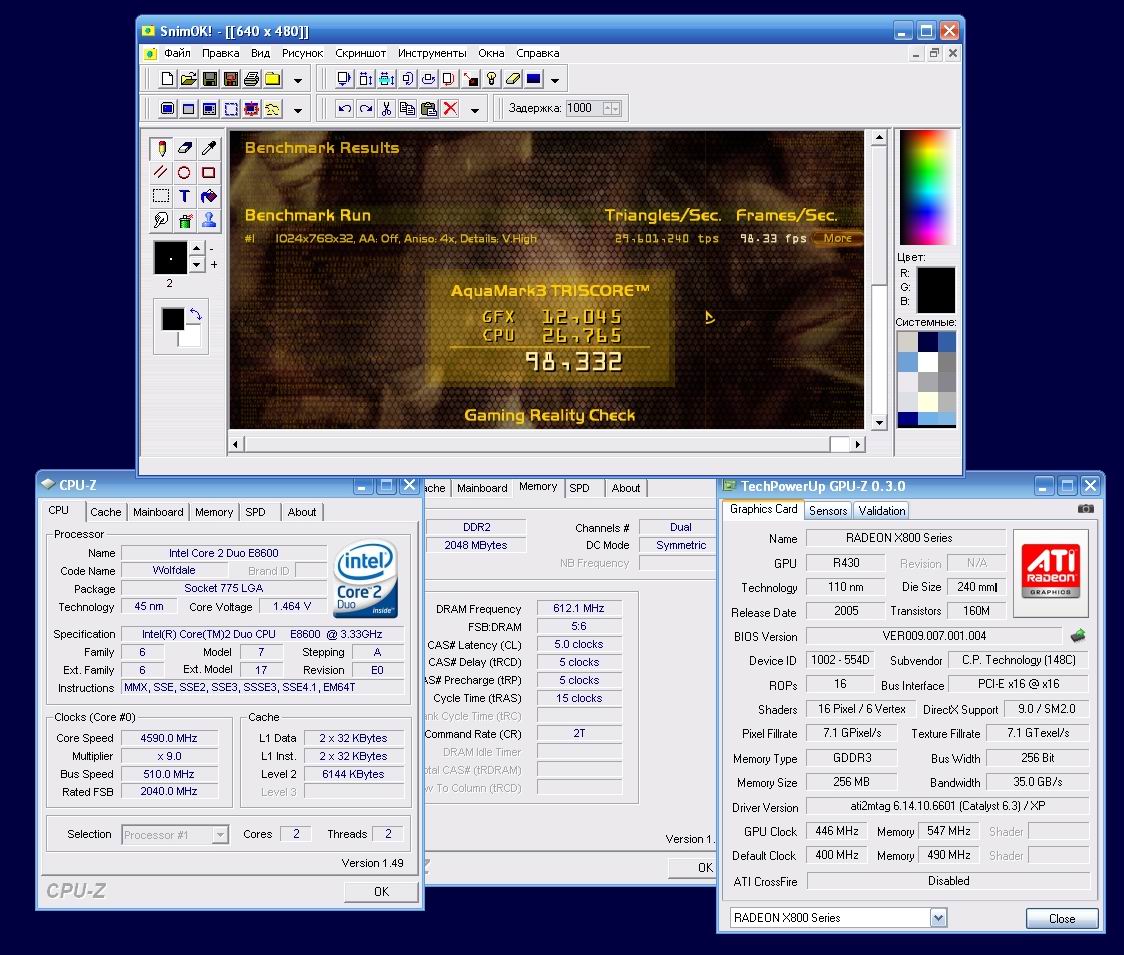Click the BIOS save chip icon in GPU-Z
1124x955 pixels.
(1077, 635)
